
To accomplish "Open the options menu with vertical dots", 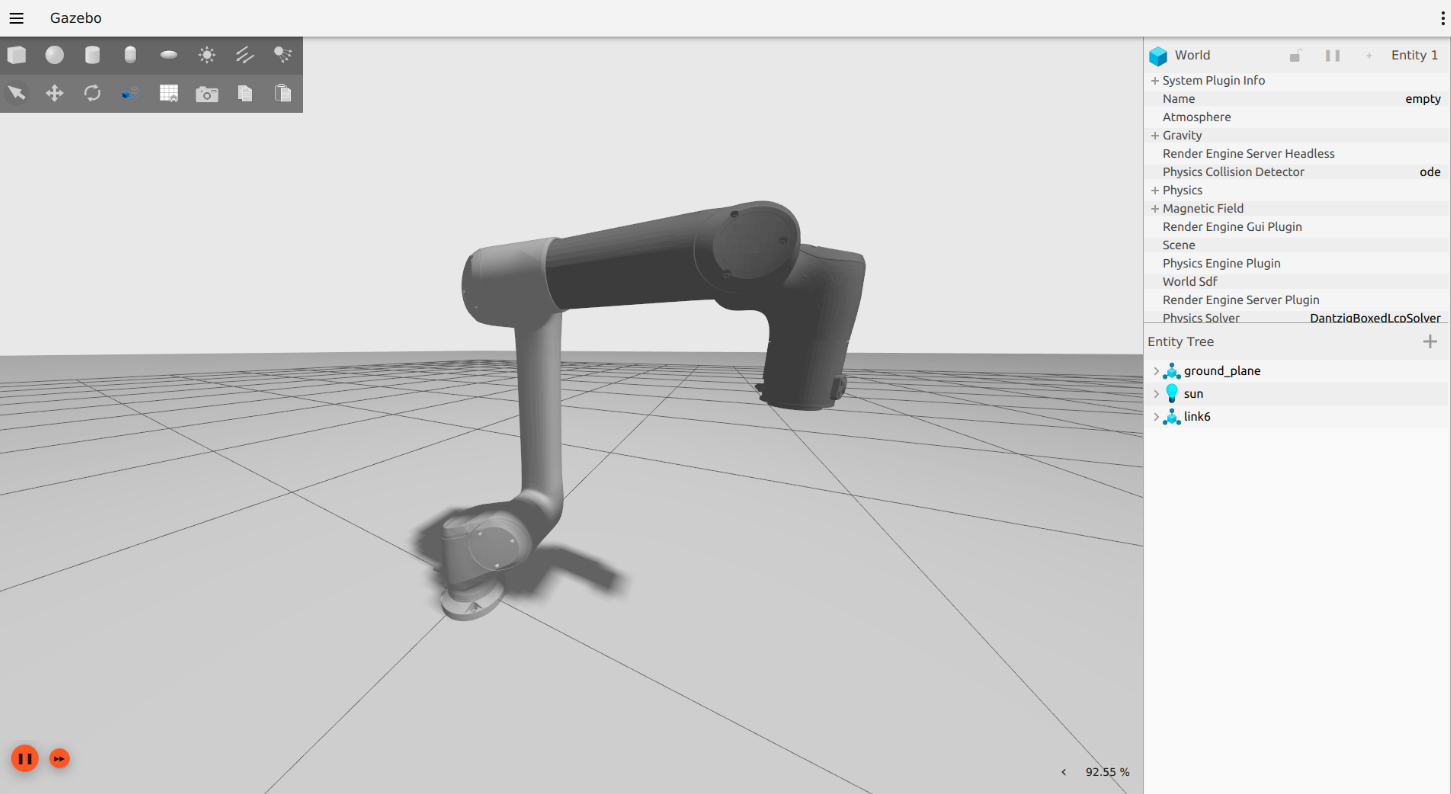I will (x=1441, y=17).
